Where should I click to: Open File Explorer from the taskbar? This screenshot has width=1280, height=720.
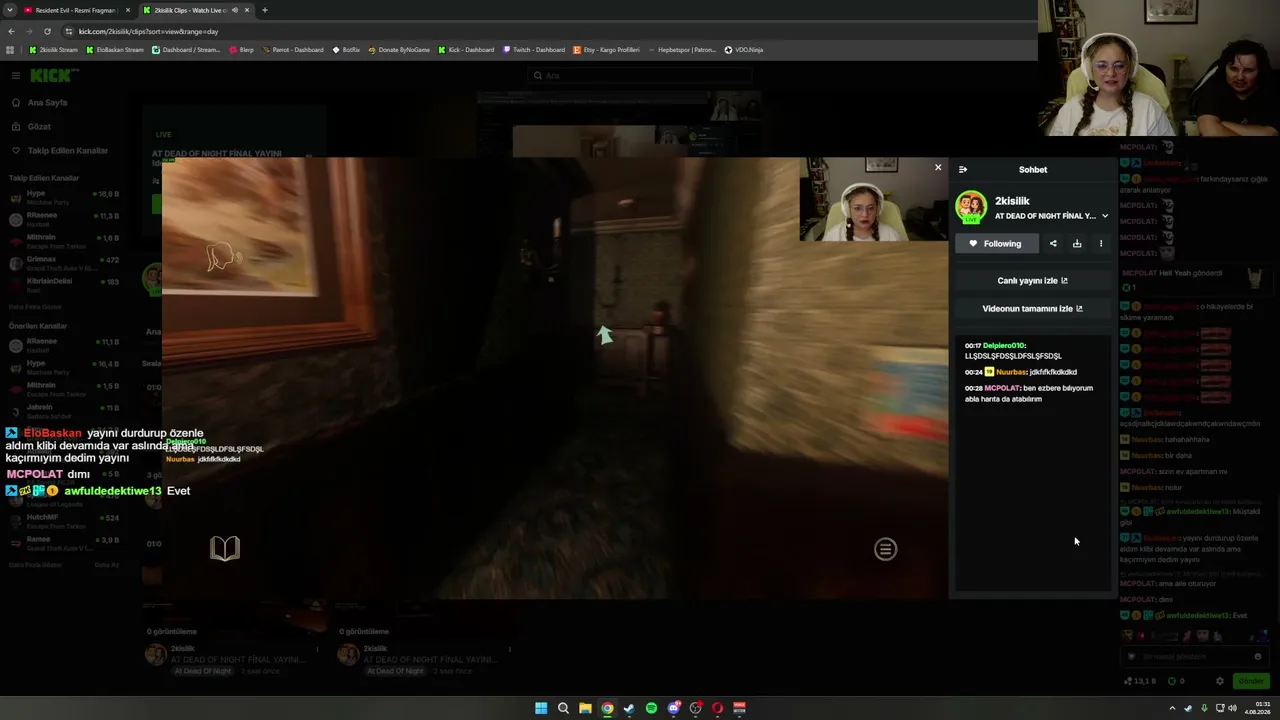(x=585, y=708)
